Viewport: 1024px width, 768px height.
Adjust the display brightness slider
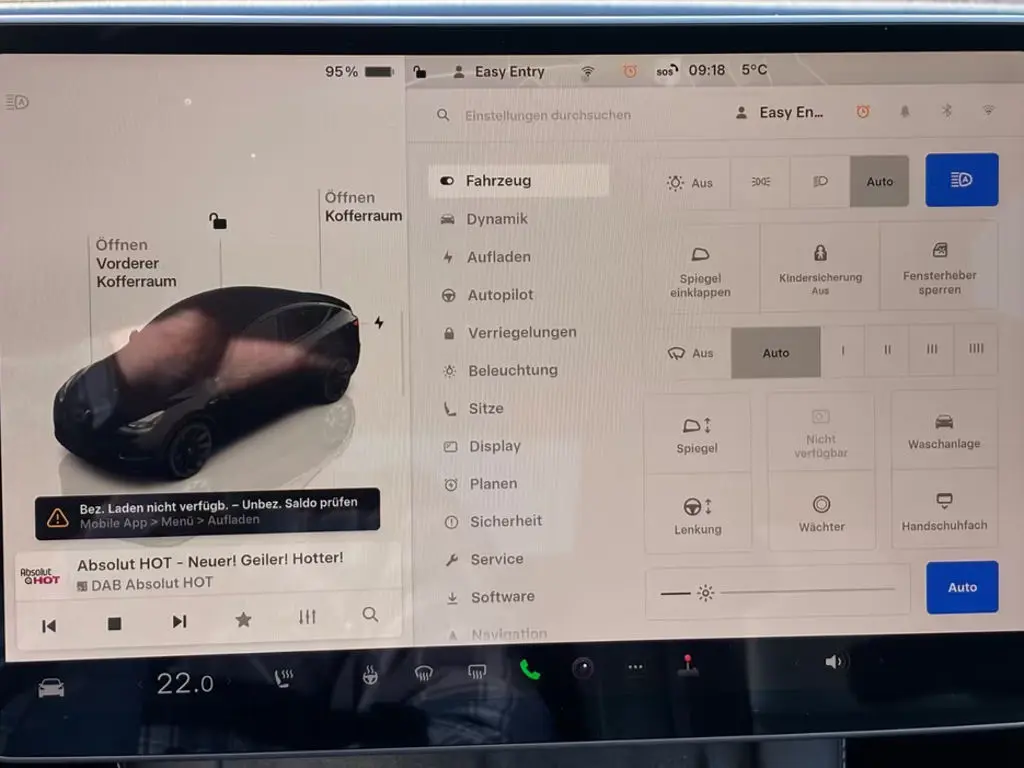click(777, 592)
